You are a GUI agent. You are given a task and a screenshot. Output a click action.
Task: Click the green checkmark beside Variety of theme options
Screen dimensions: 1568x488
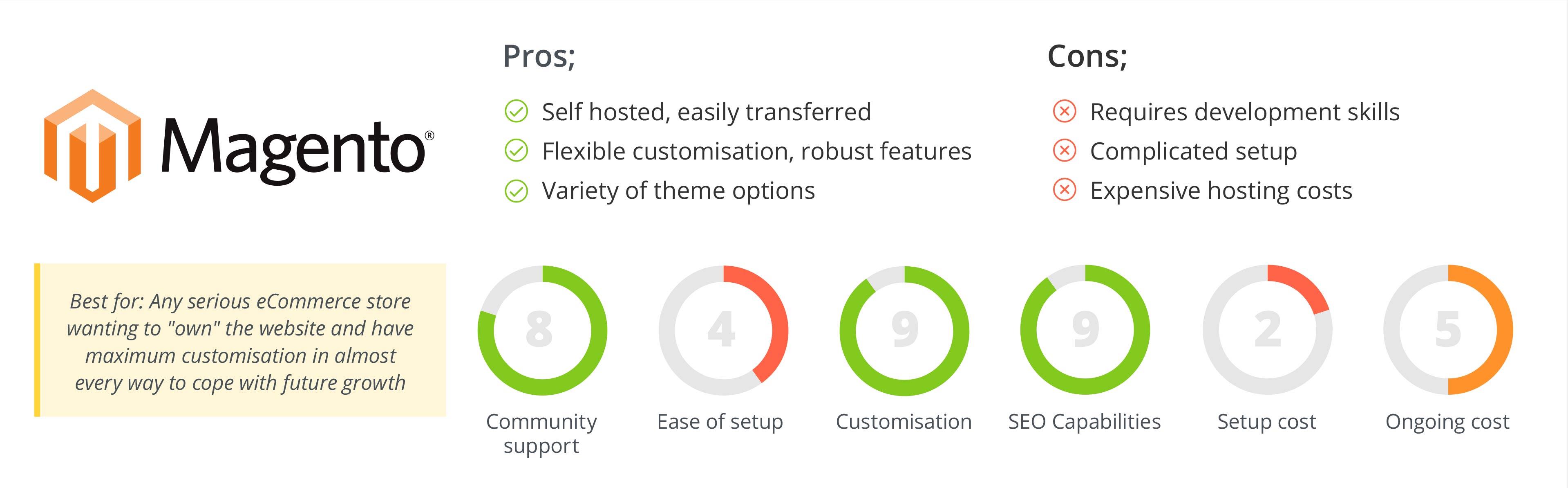(516, 191)
